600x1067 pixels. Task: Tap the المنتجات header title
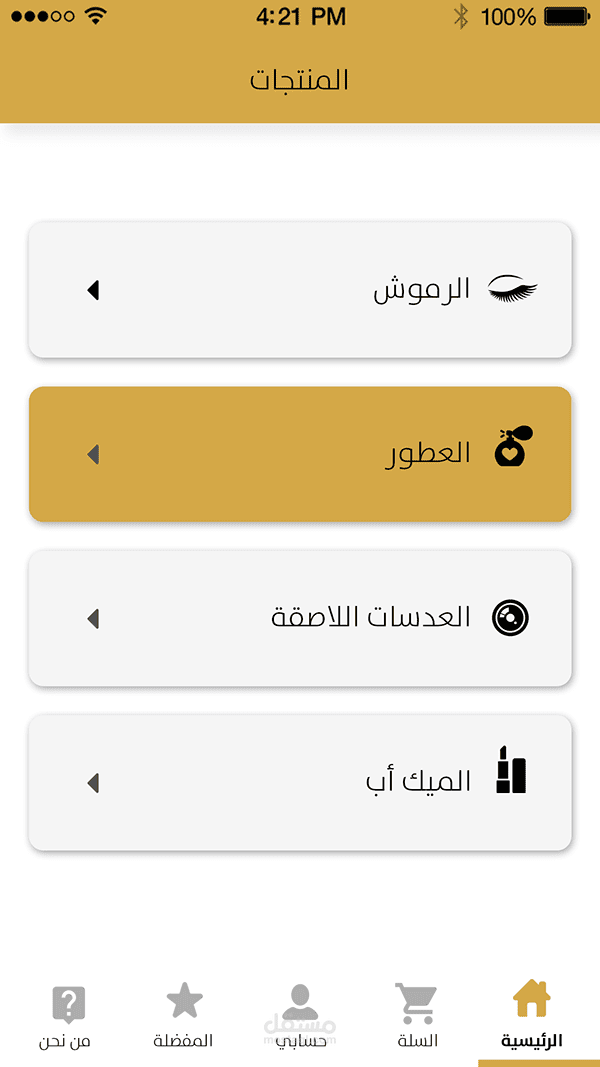click(299, 80)
